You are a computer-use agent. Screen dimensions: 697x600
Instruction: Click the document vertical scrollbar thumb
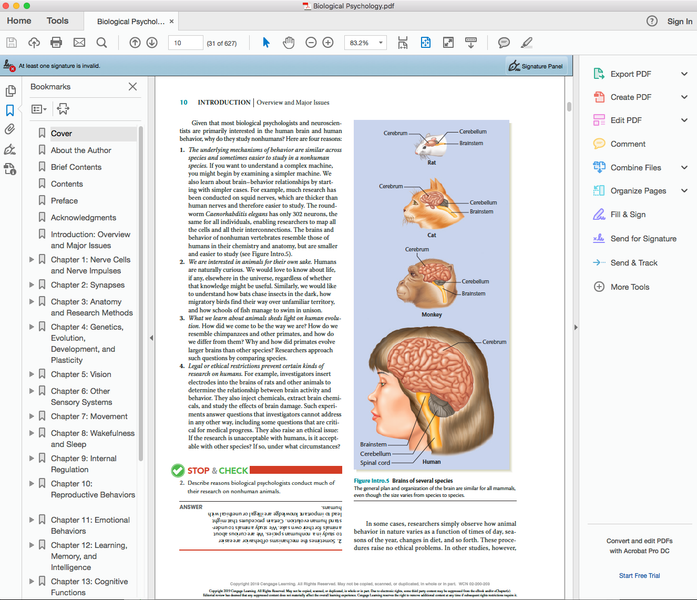569,107
